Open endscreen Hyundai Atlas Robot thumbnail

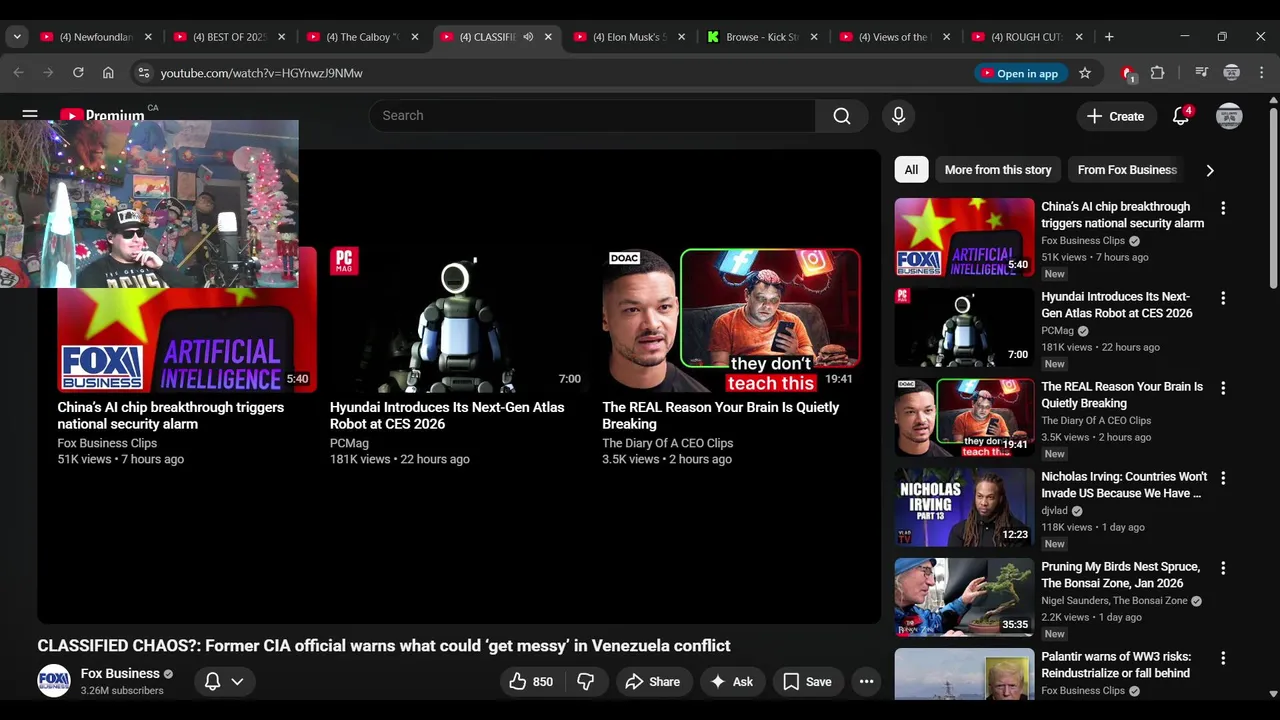[x=458, y=320]
